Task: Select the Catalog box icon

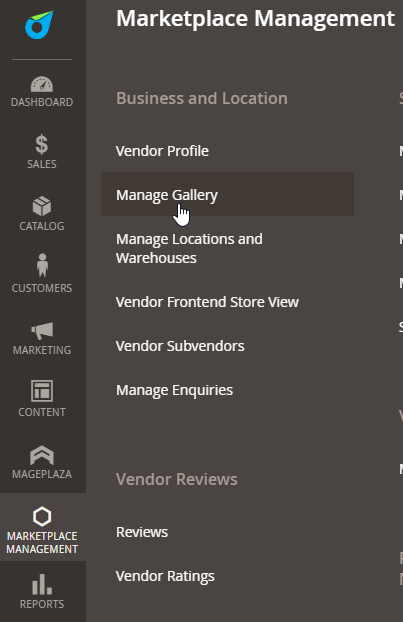Action: pyautogui.click(x=42, y=206)
